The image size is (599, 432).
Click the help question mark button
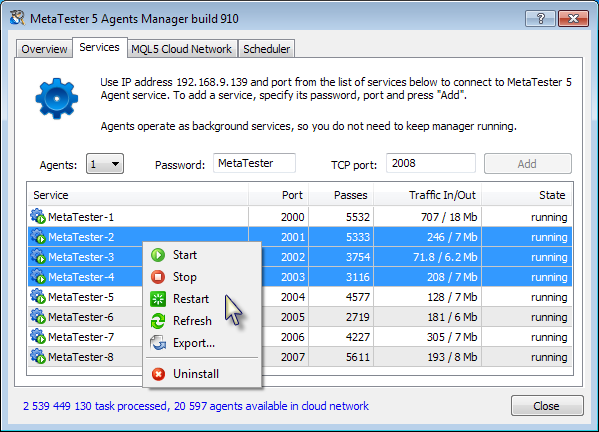[x=540, y=18]
